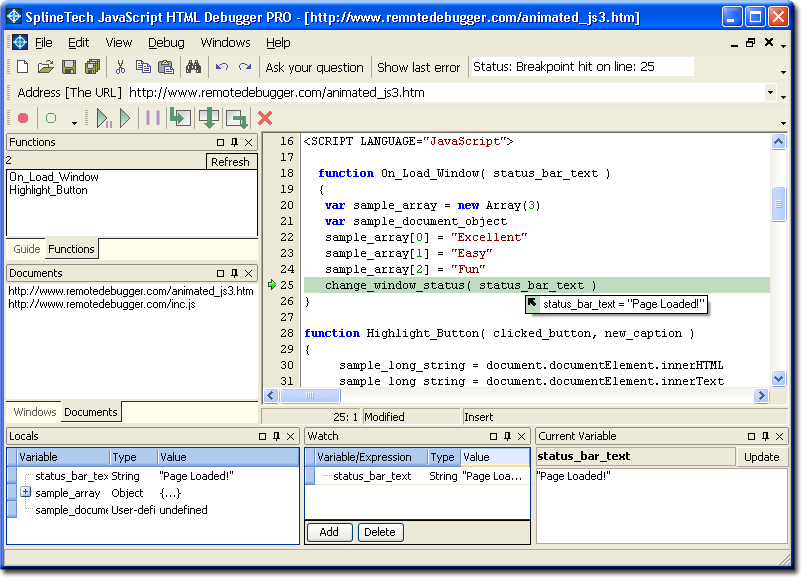The image size is (810, 585).
Task: Toggle the pin on the Locals panel
Action: pyautogui.click(x=276, y=436)
